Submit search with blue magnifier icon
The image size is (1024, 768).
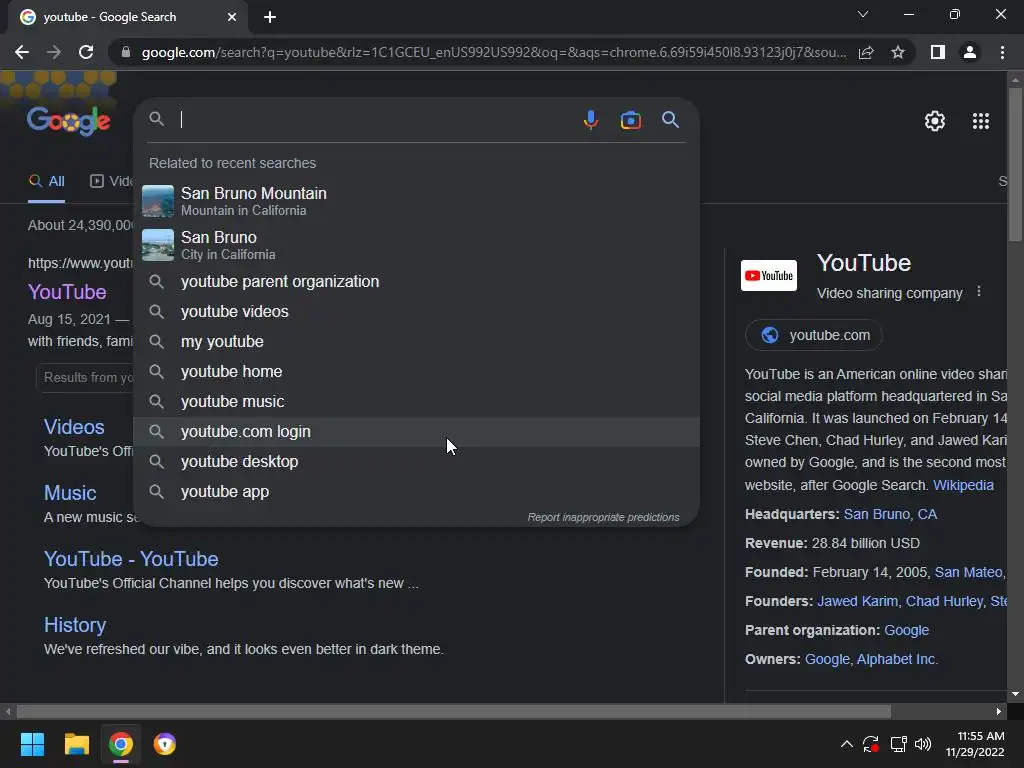click(x=670, y=120)
